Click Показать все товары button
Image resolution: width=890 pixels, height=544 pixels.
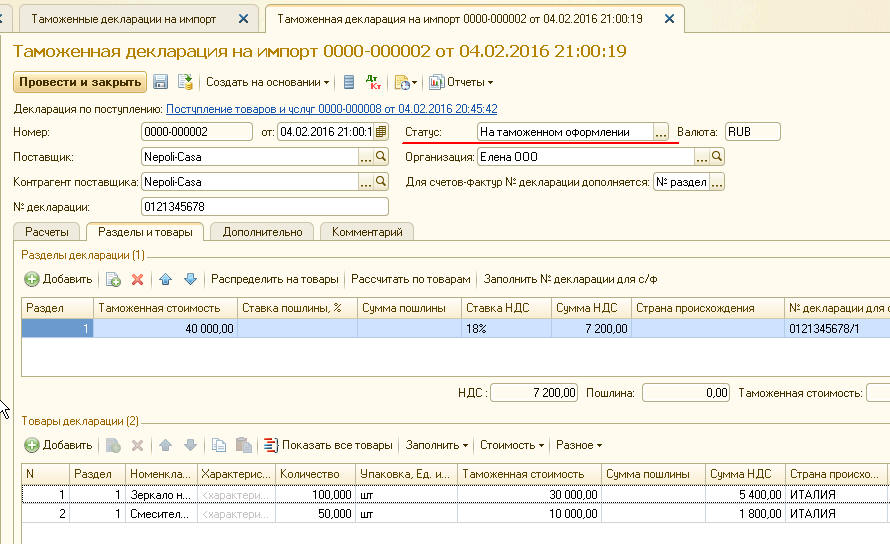point(329,445)
